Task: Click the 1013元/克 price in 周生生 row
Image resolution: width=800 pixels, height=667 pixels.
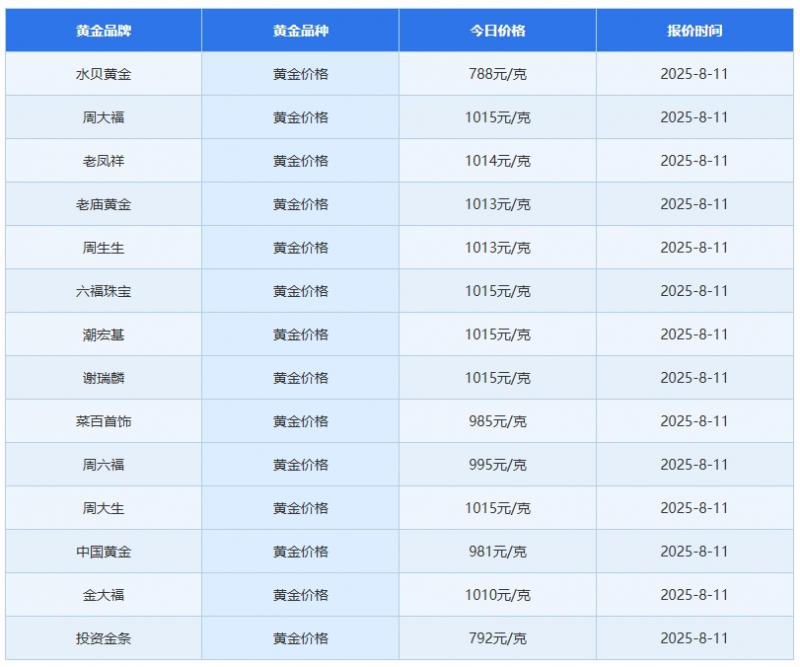Action: click(x=497, y=248)
